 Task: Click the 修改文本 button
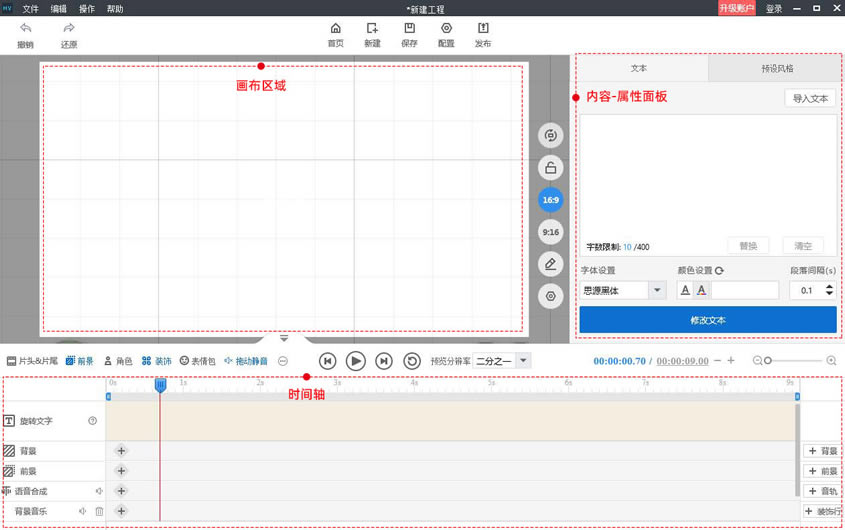click(708, 320)
